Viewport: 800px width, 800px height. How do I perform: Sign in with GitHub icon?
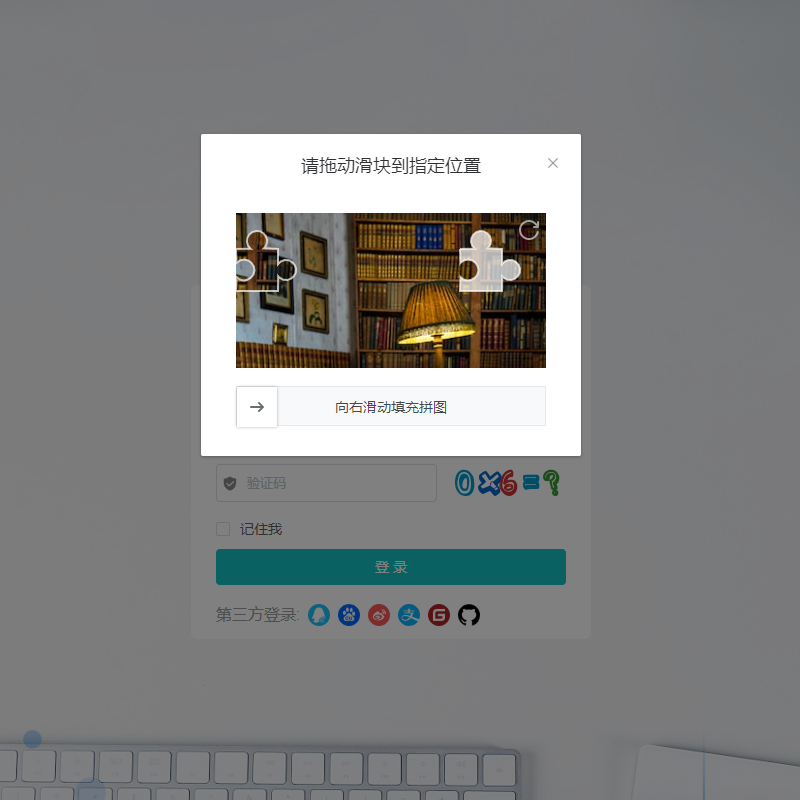(469, 615)
